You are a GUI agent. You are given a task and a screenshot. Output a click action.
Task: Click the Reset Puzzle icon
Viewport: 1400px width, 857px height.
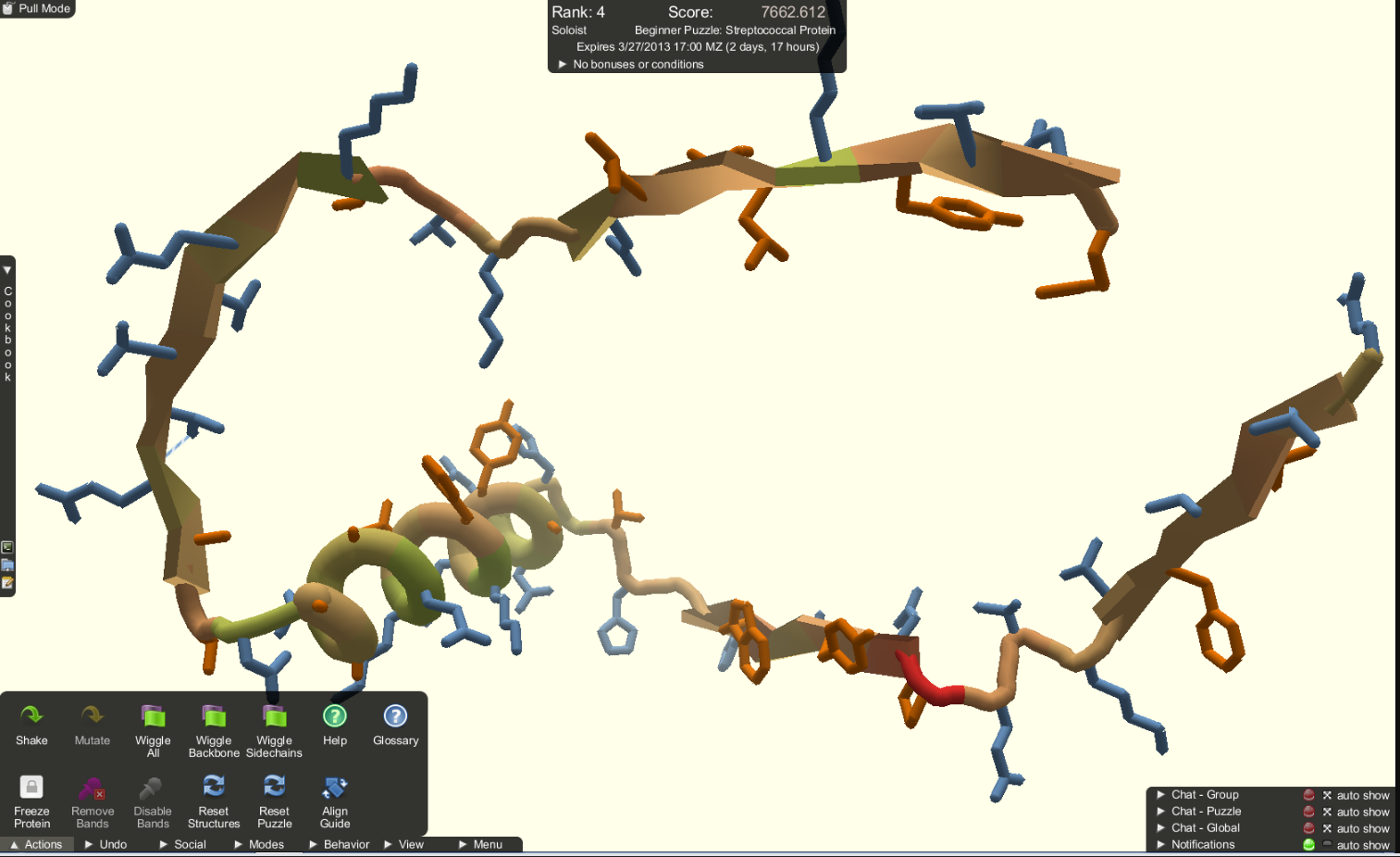(x=274, y=787)
